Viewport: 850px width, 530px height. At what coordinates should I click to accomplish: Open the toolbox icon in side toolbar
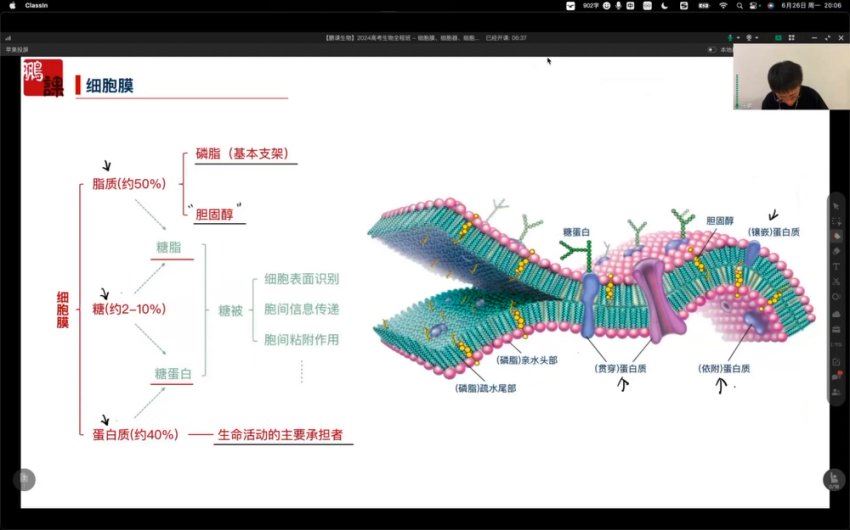click(x=836, y=329)
